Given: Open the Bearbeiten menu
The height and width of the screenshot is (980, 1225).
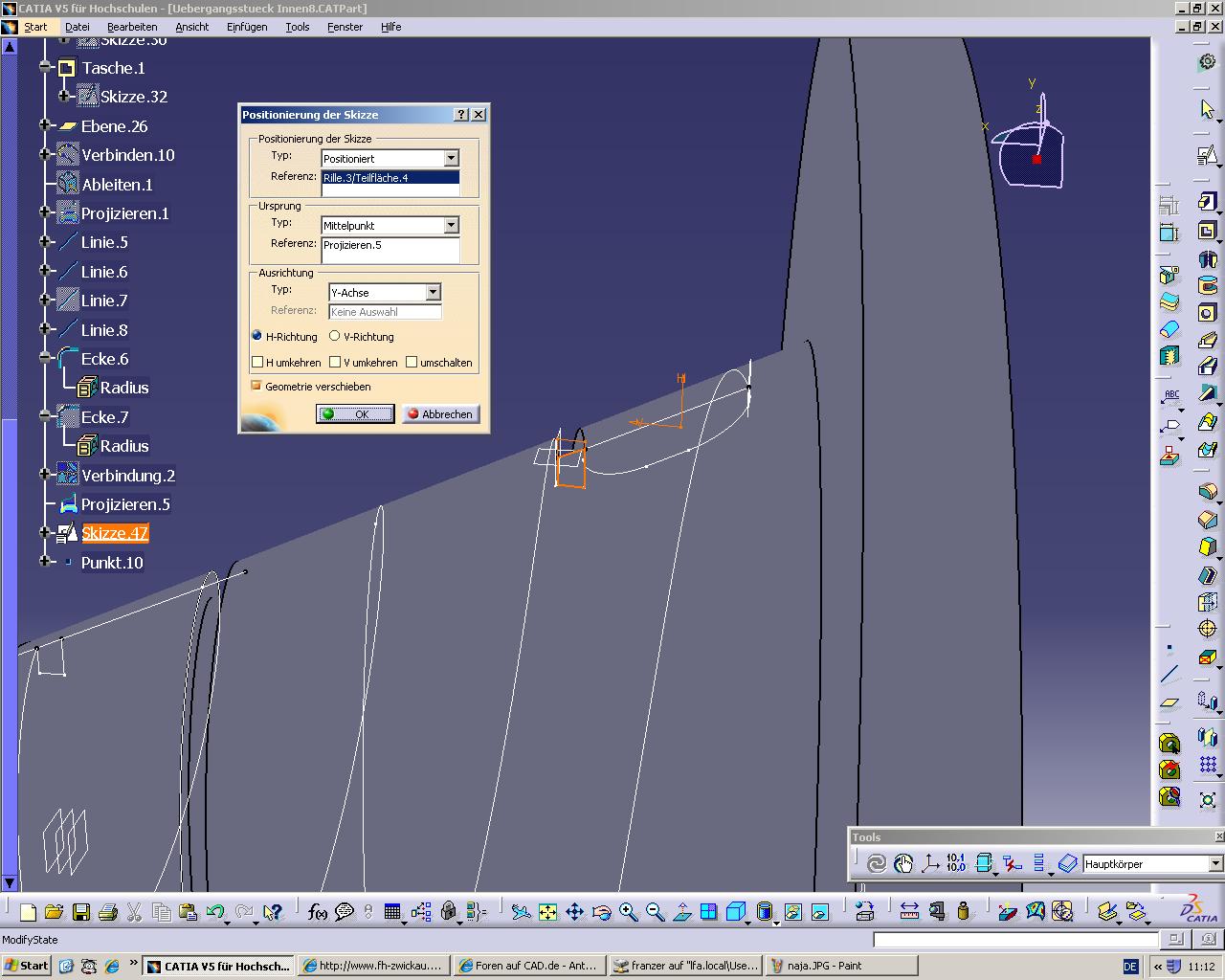Looking at the screenshot, I should [132, 27].
